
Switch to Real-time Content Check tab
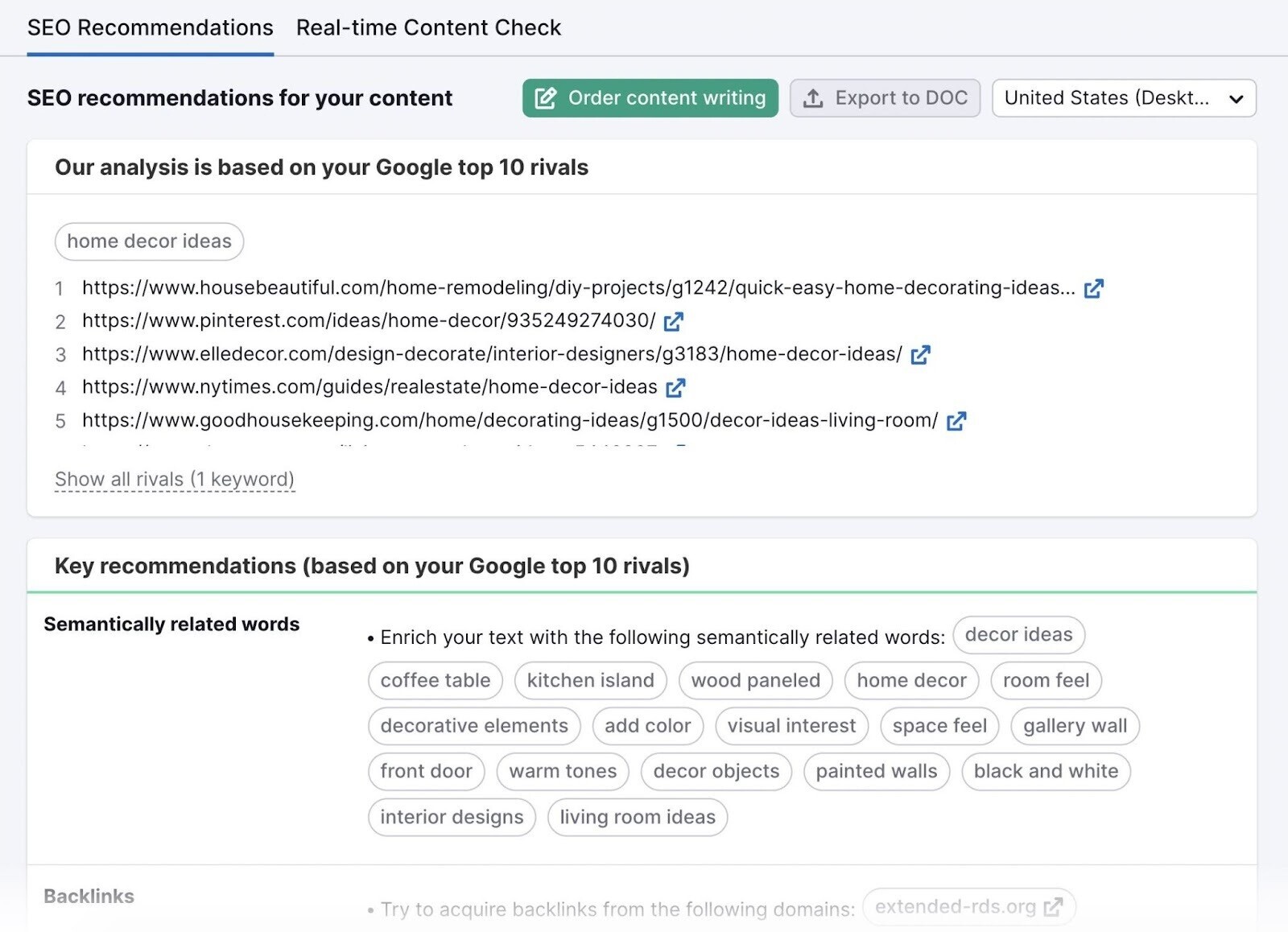pos(428,28)
